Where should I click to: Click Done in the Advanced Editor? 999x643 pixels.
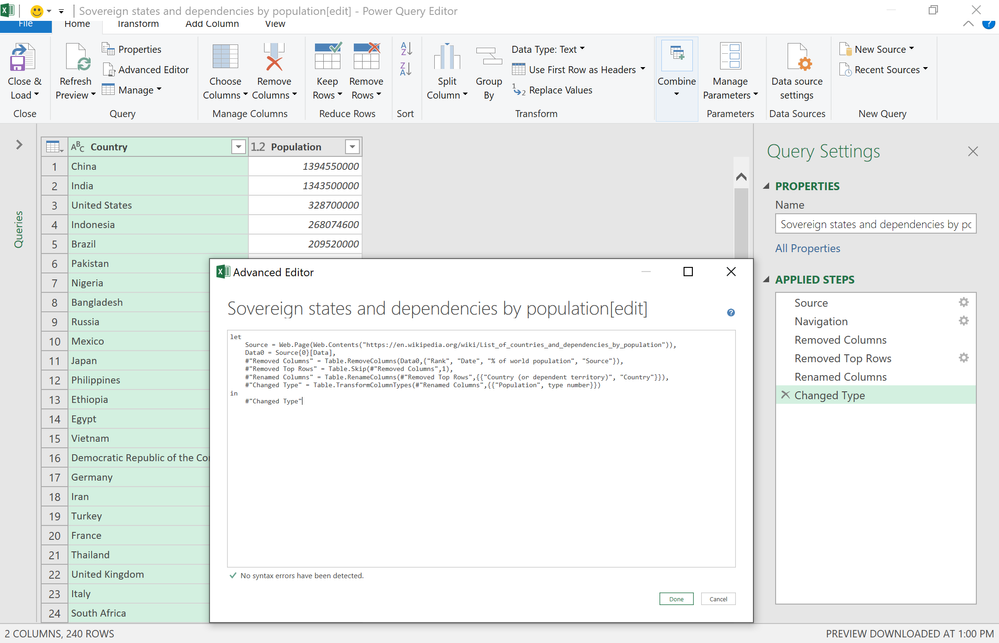676,599
